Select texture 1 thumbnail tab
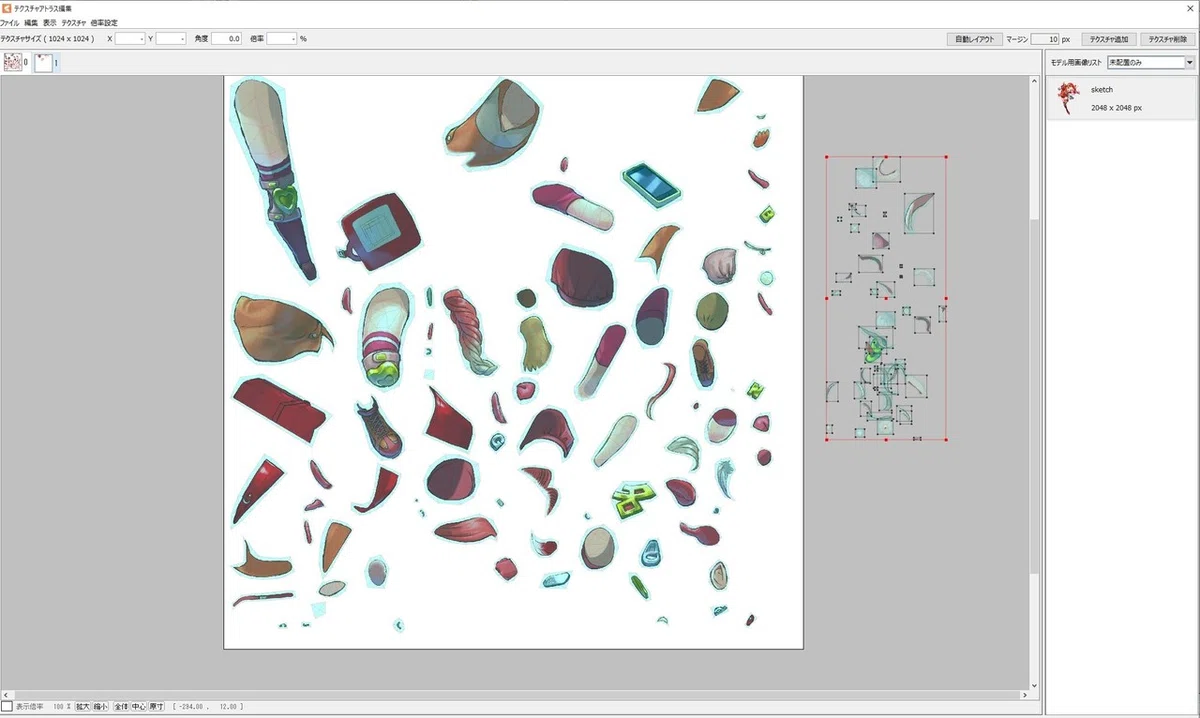The width and height of the screenshot is (1200, 718). [x=44, y=63]
